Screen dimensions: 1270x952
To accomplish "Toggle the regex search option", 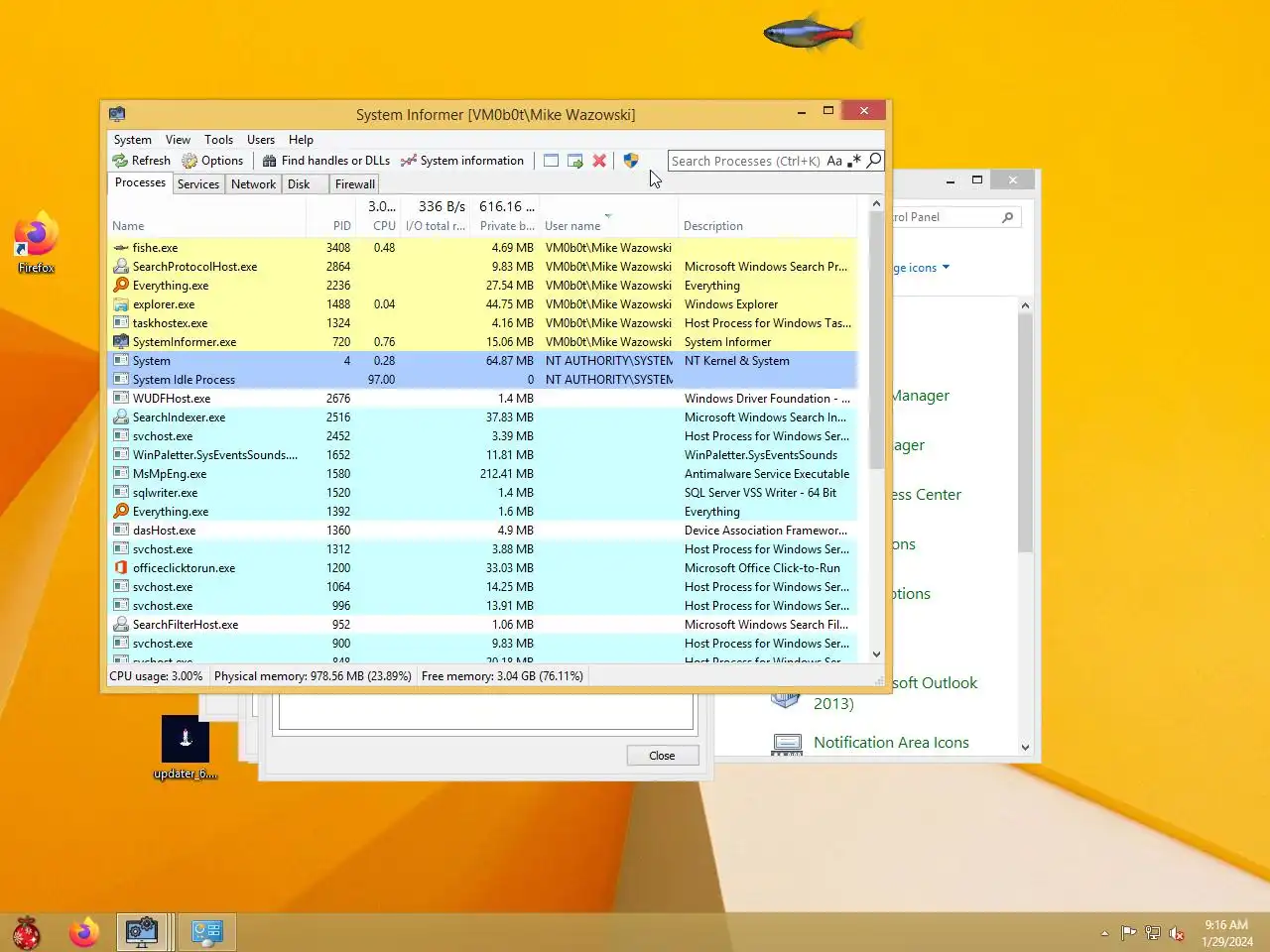I will coord(854,161).
